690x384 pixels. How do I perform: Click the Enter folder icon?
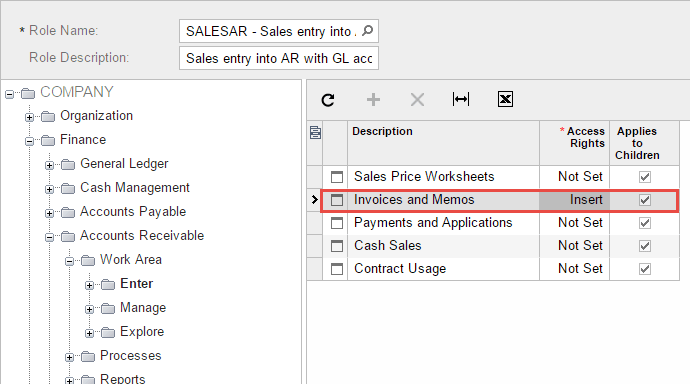coord(108,285)
